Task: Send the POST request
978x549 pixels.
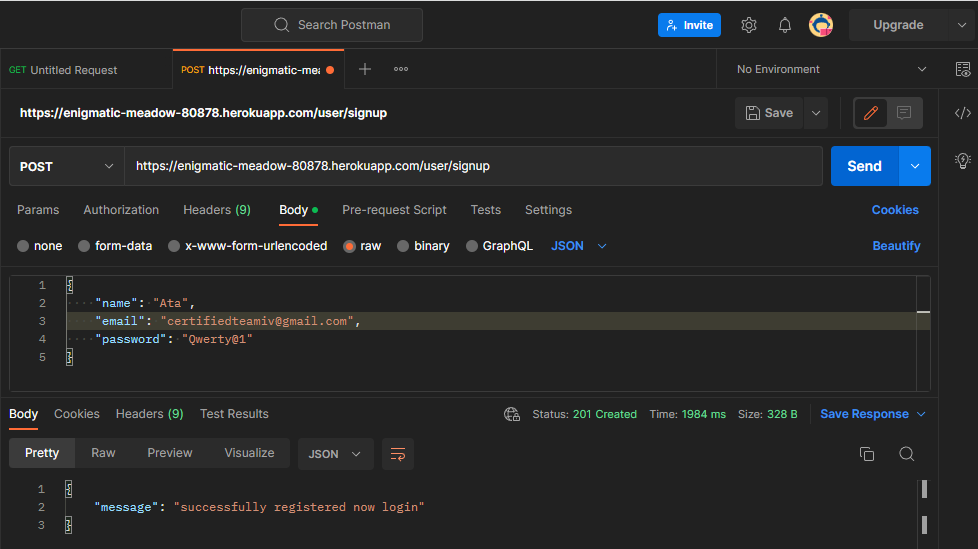Action: click(864, 166)
